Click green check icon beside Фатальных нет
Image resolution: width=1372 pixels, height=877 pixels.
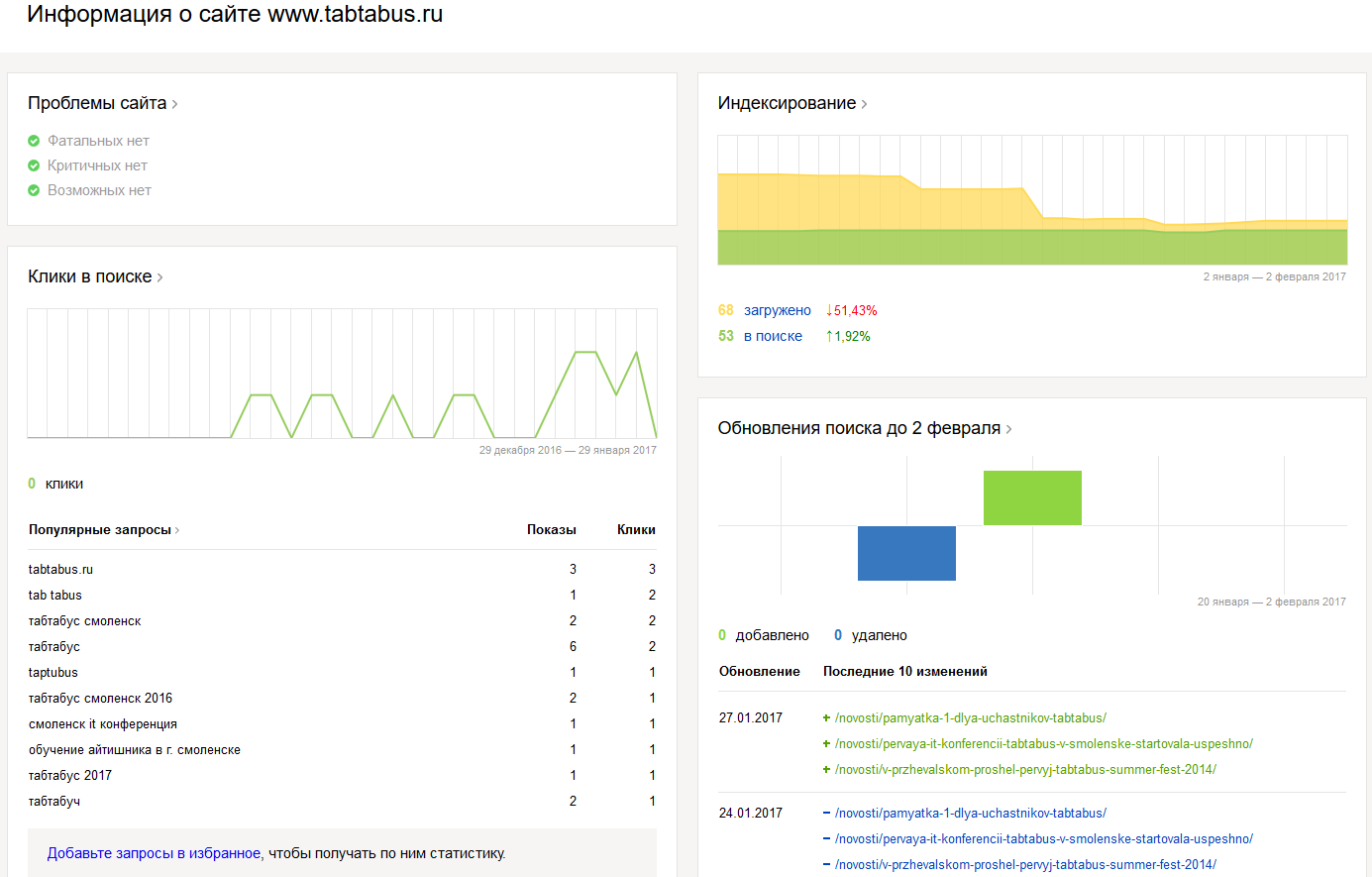(34, 141)
